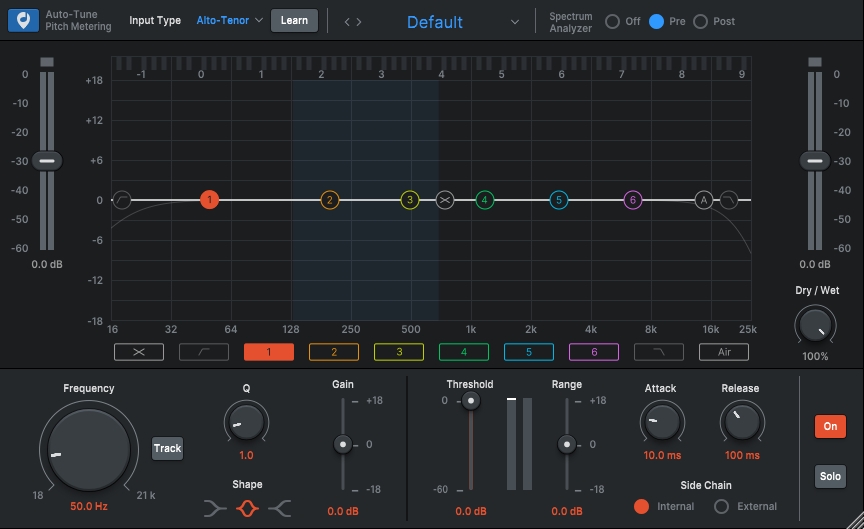Select band 3 yellow node on graph
The height and width of the screenshot is (529, 864).
[409, 199]
